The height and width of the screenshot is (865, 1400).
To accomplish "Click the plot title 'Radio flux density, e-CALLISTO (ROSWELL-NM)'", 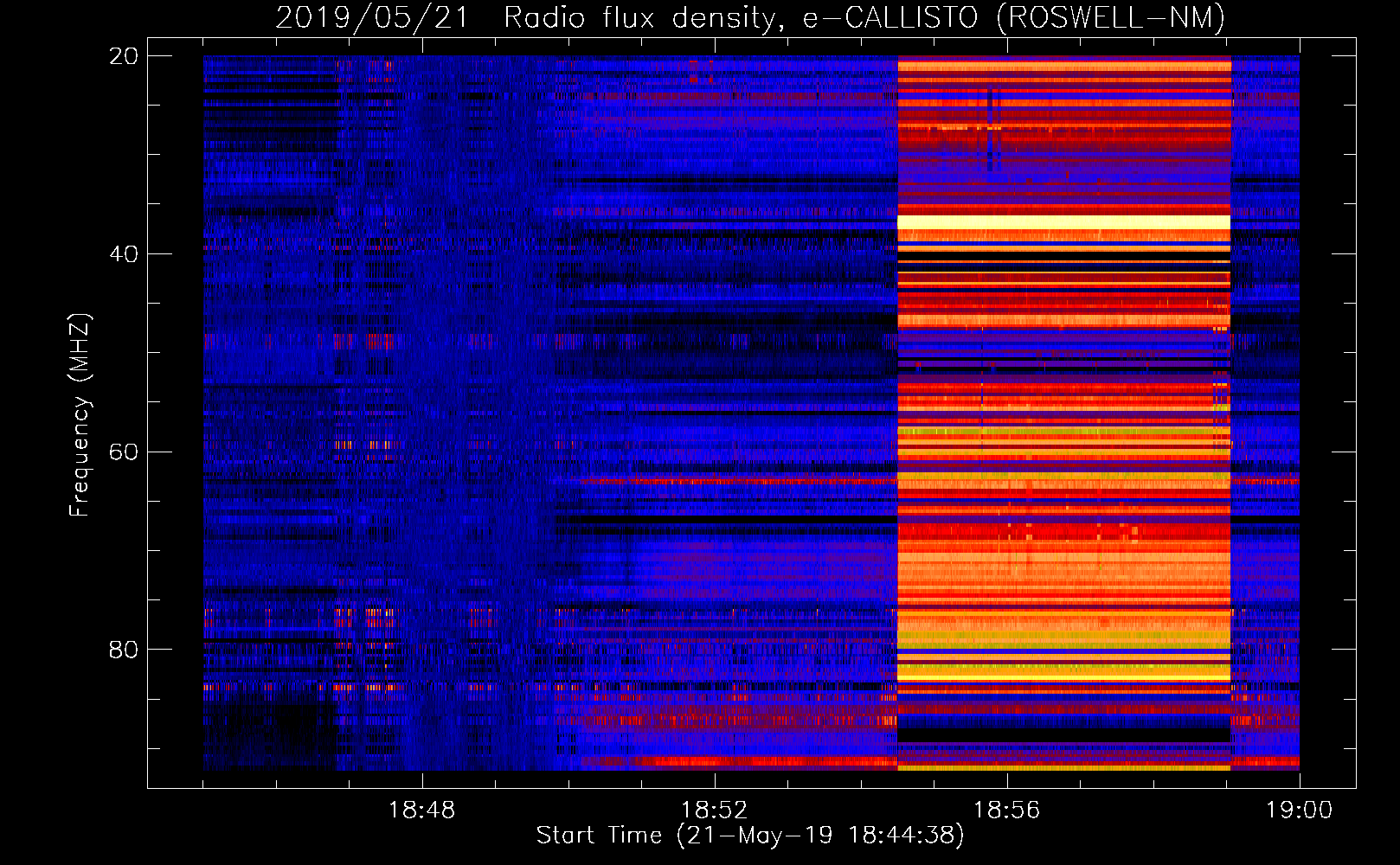I will (864, 17).
